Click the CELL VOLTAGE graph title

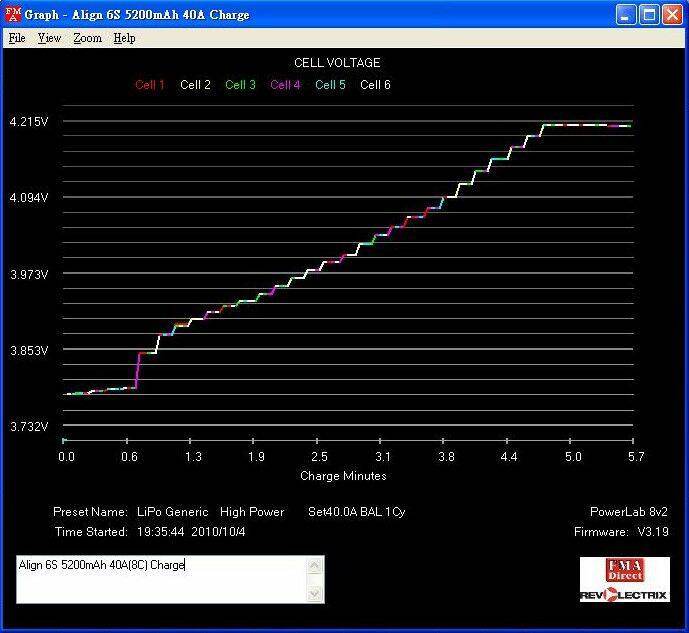point(337,63)
